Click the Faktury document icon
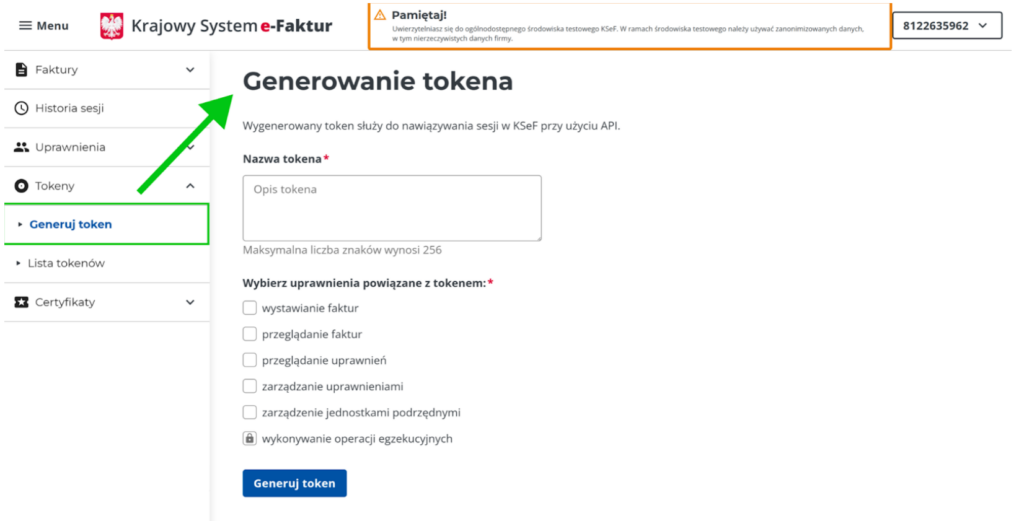 22,70
